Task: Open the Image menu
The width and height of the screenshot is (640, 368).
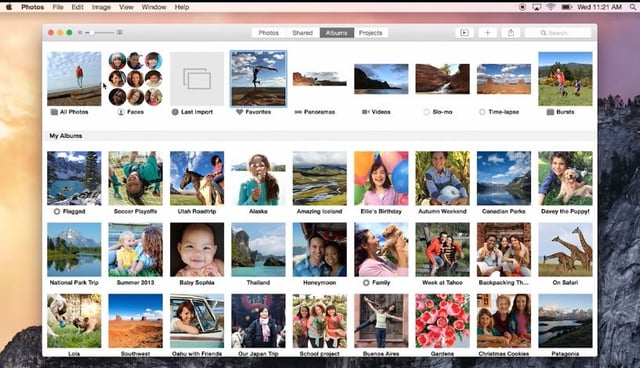Action: coord(101,7)
